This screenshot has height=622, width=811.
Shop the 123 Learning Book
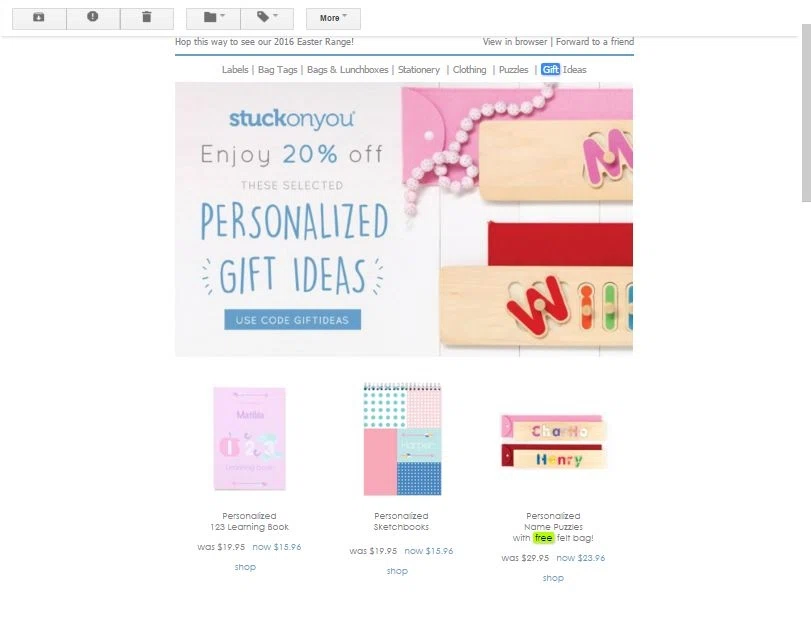pos(245,567)
